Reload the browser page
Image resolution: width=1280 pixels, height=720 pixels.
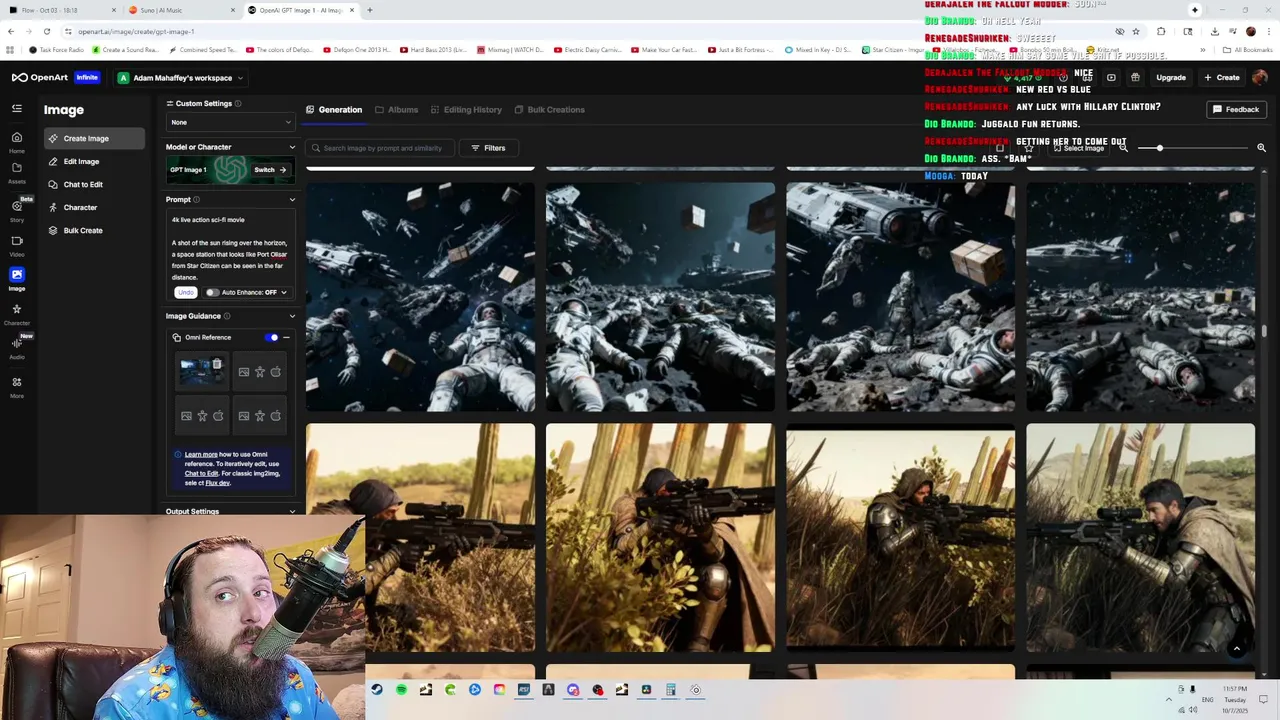coord(46,31)
